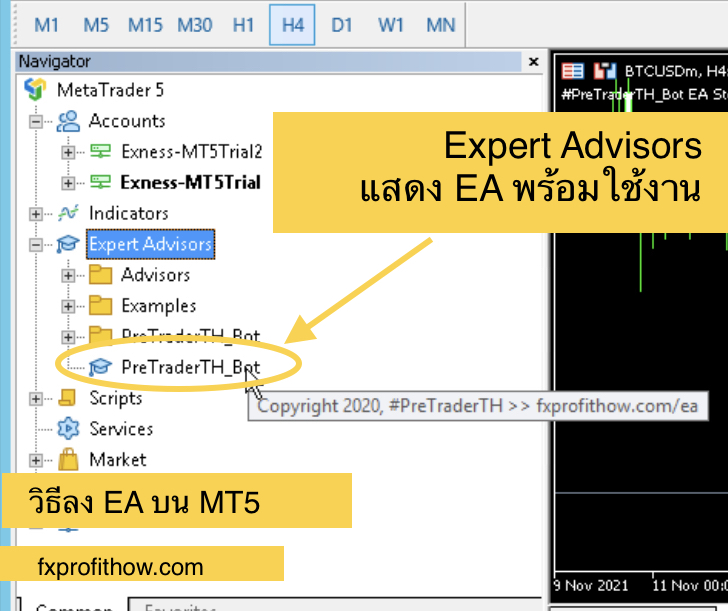
Task: Select Accounts in the Navigator
Action: point(127,121)
